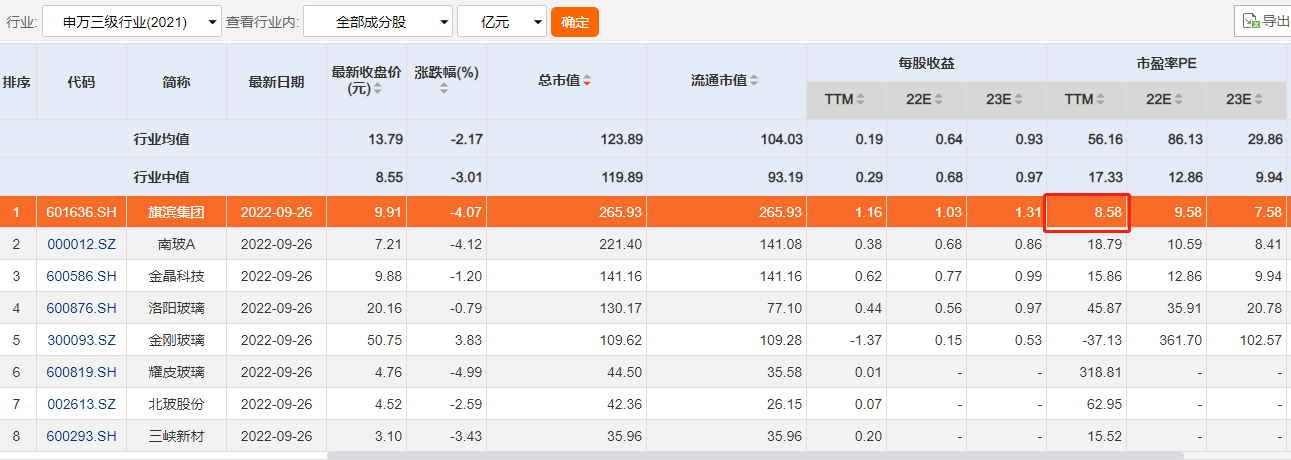Sort by 总市值 using its sort icon
The height and width of the screenshot is (460, 1291).
pos(587,81)
